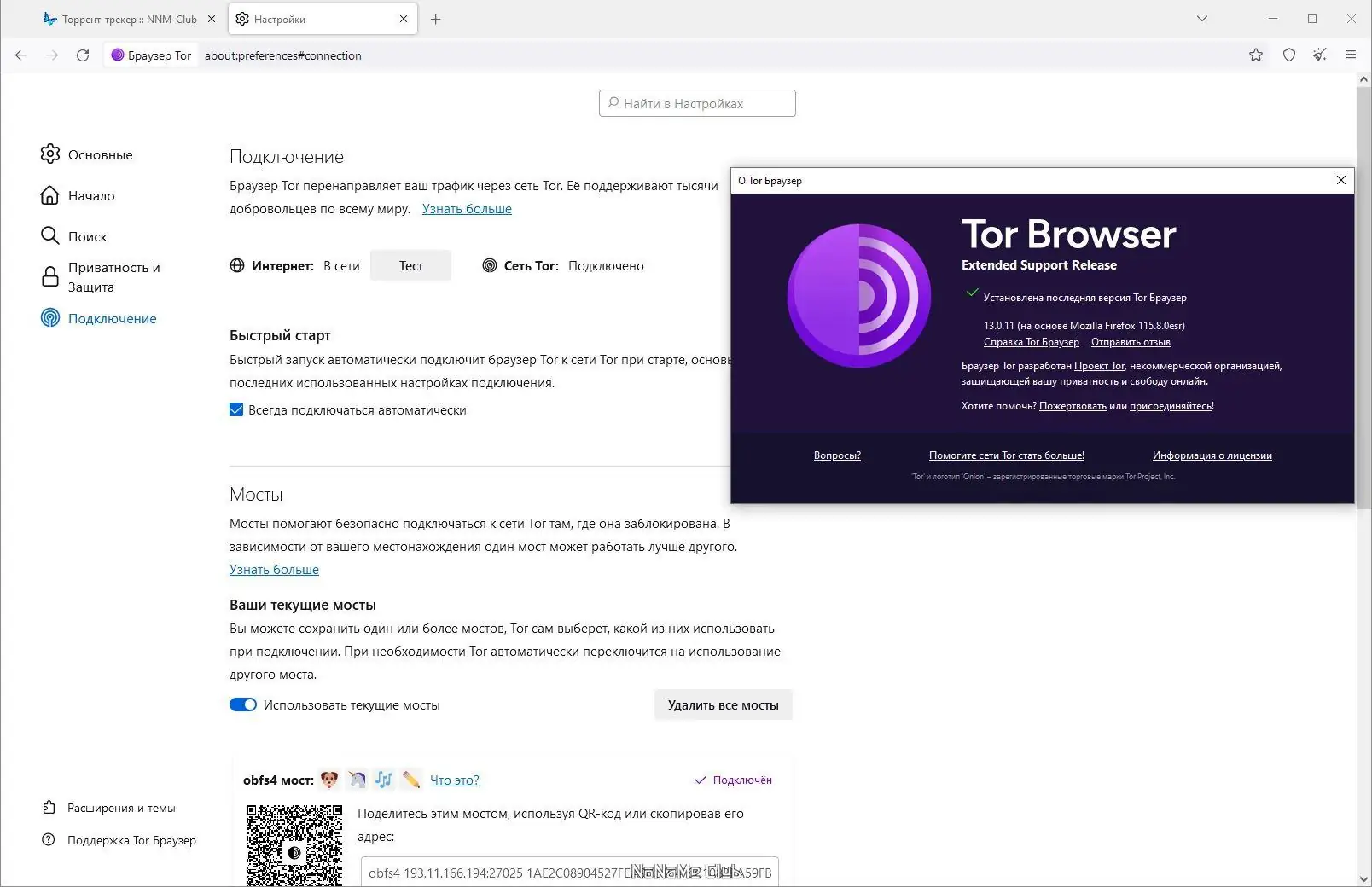Click the Tor Browser logo in the About dialog

tap(859, 296)
